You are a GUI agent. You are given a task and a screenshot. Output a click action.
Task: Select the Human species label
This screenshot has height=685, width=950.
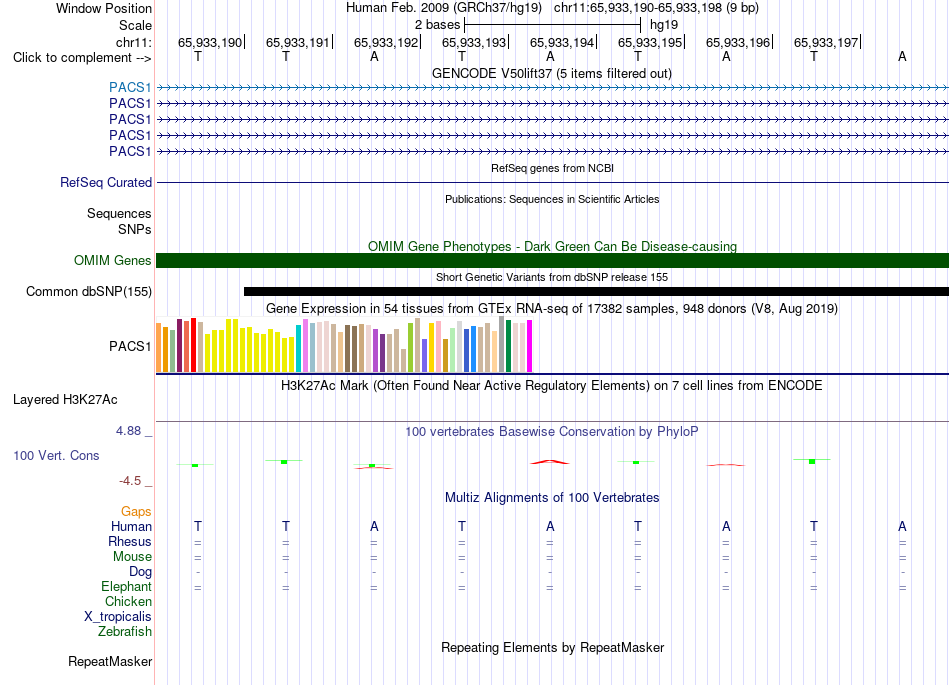click(x=131, y=527)
